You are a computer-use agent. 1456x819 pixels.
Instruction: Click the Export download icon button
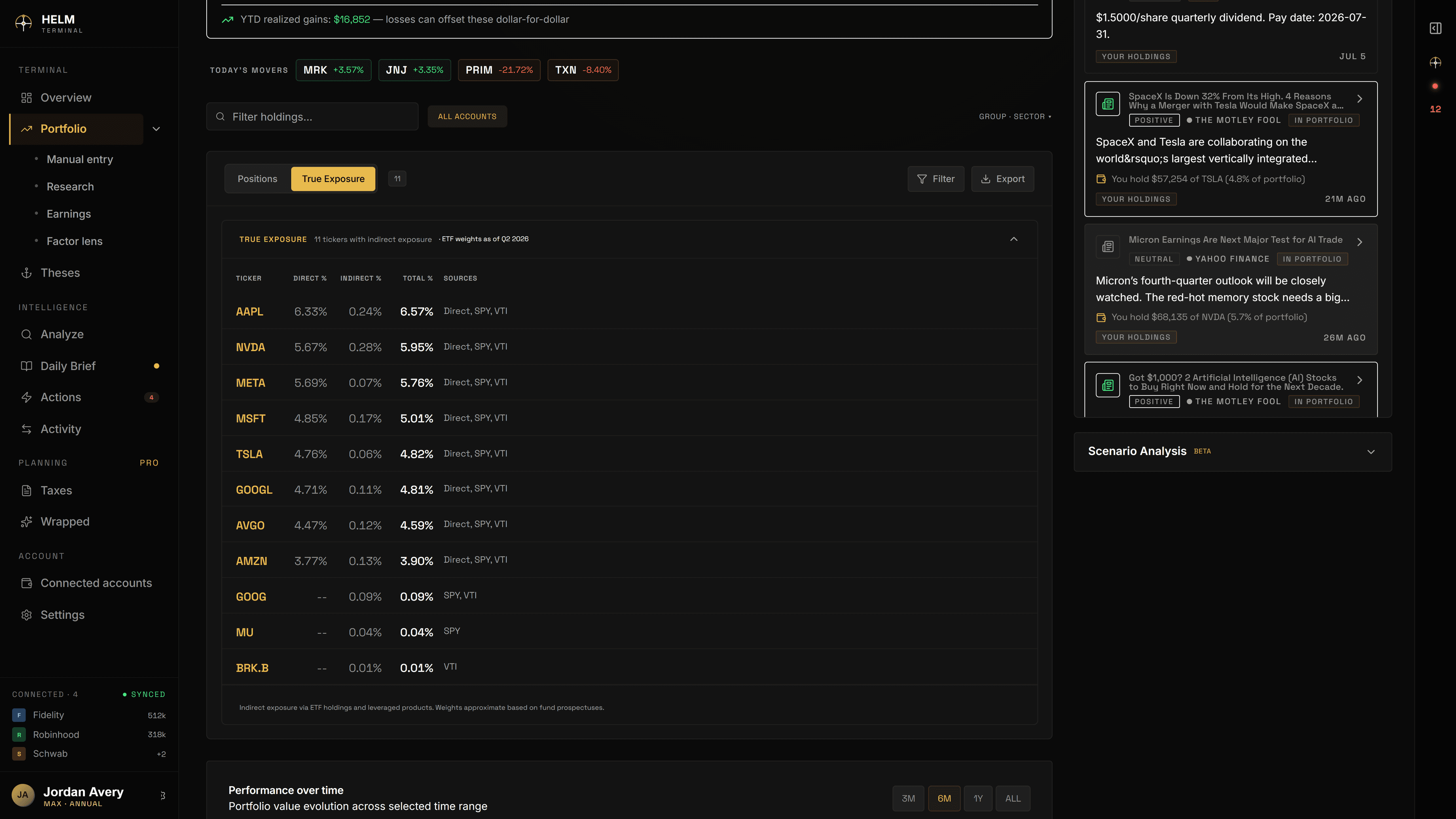click(x=1003, y=179)
